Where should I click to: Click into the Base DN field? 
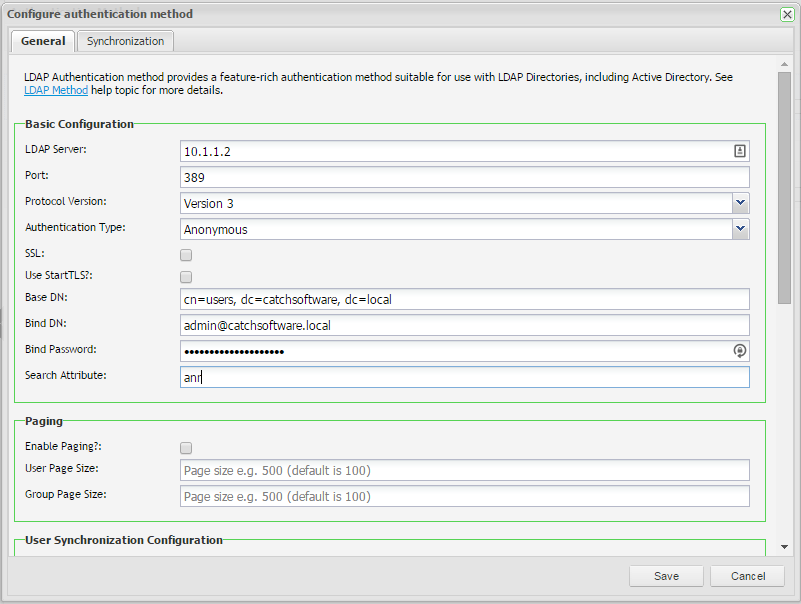465,299
